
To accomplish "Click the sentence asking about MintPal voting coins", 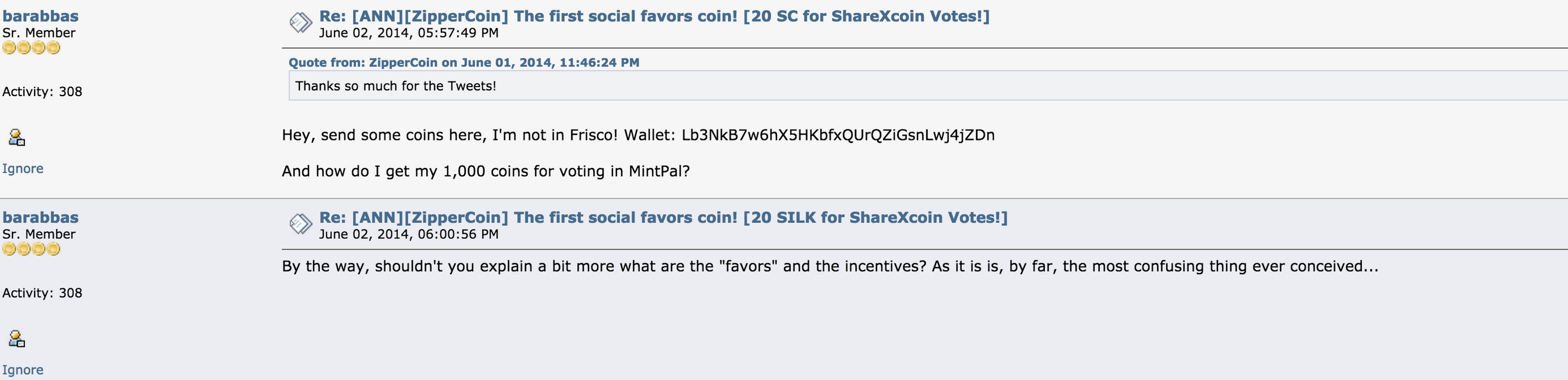I will pyautogui.click(x=486, y=171).
